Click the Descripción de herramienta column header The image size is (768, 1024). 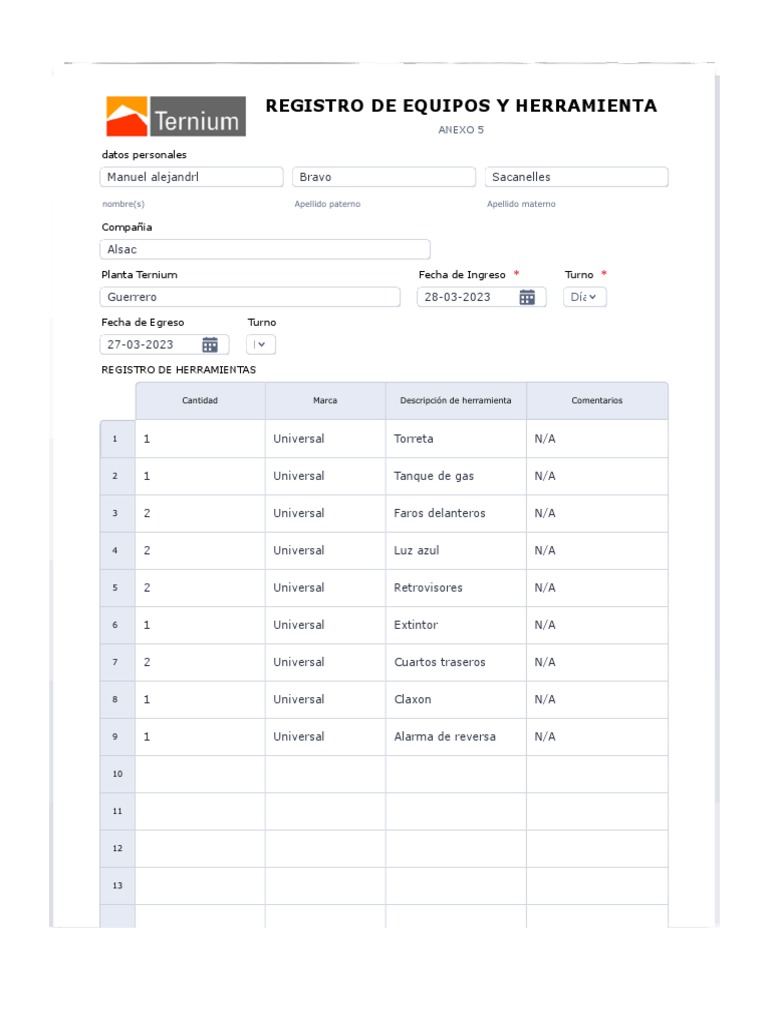(456, 401)
